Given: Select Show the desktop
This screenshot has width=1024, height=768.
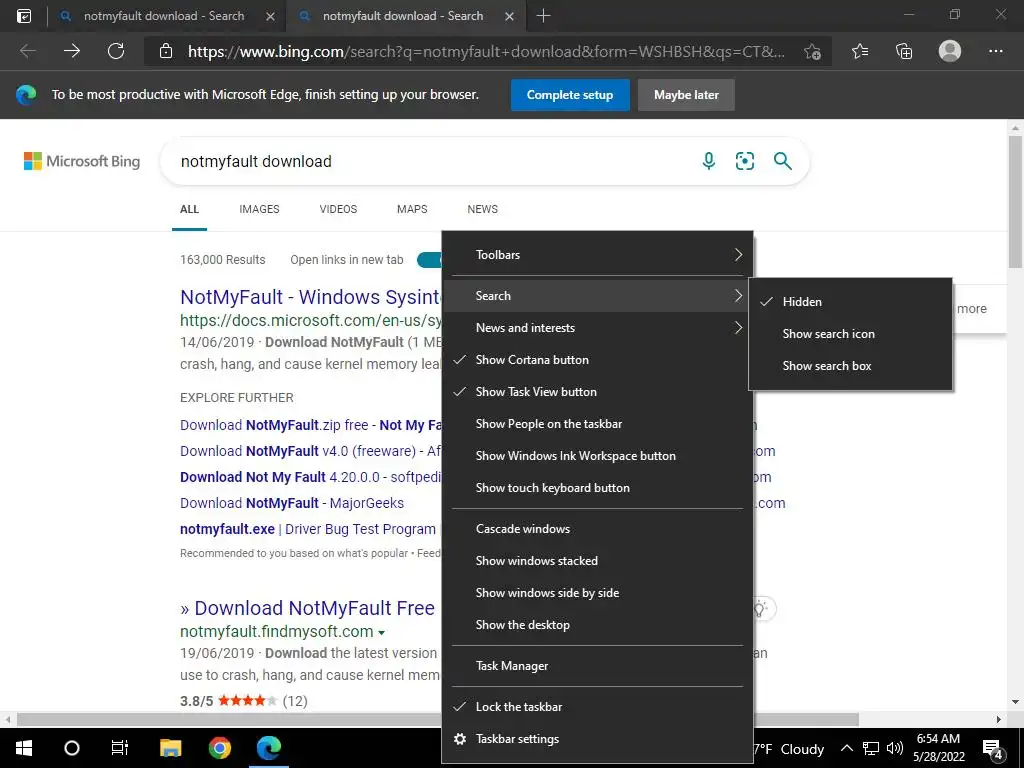Looking at the screenshot, I should pyautogui.click(x=598, y=625).
